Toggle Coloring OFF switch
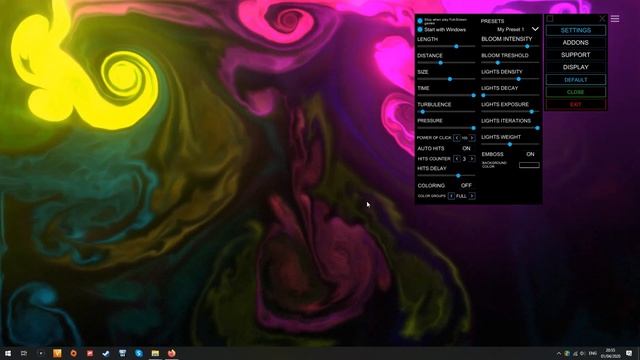This screenshot has height=360, width=640. point(466,185)
